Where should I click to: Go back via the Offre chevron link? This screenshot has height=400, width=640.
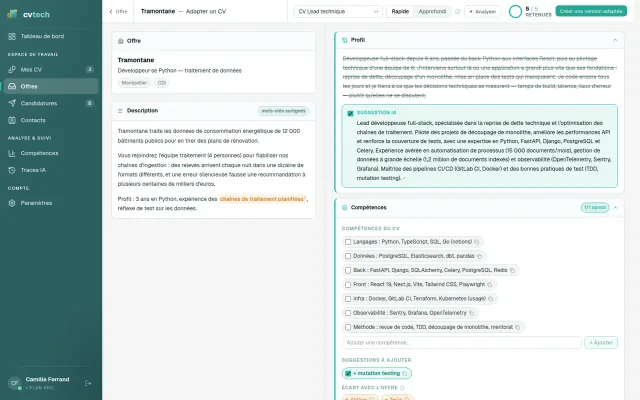pyautogui.click(x=118, y=11)
